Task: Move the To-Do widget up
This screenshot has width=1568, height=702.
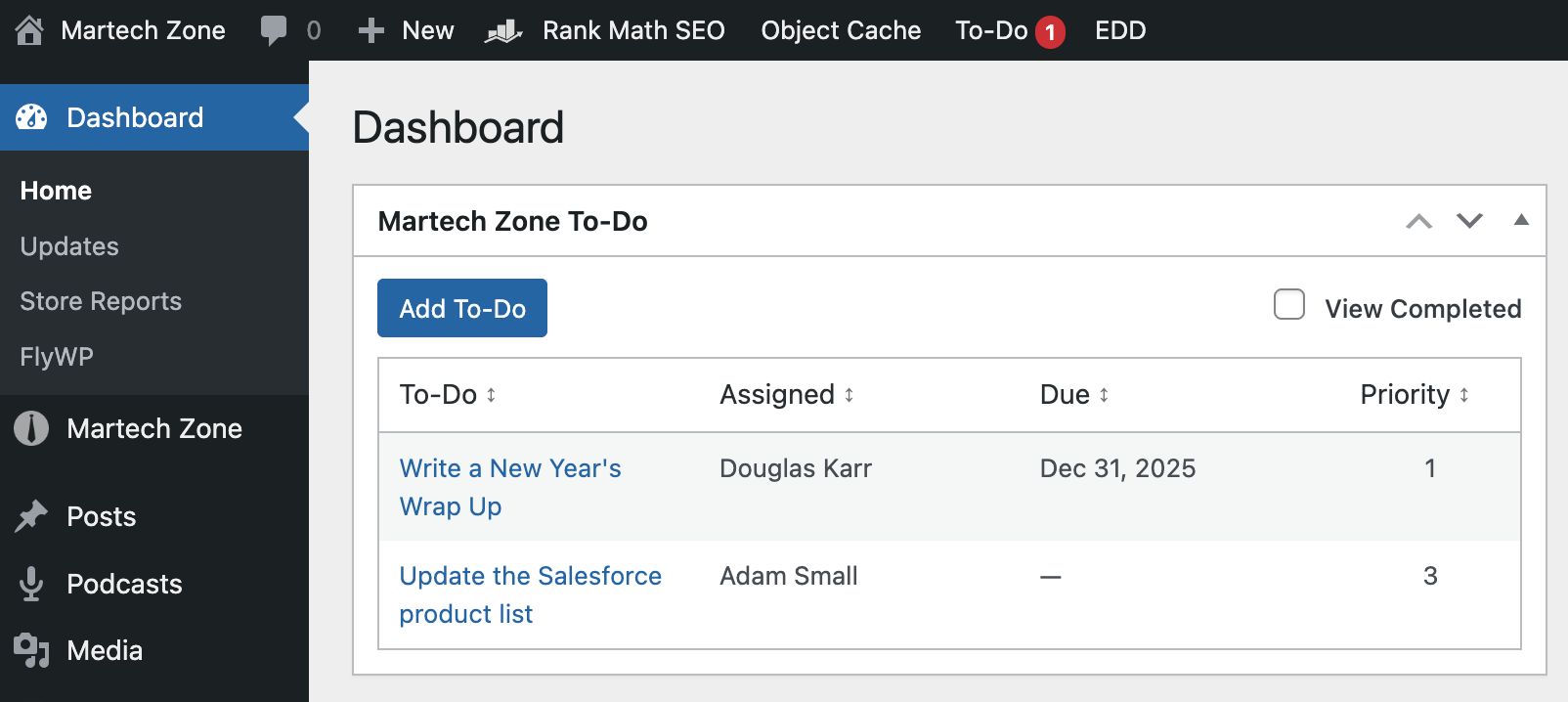Action: (1418, 221)
